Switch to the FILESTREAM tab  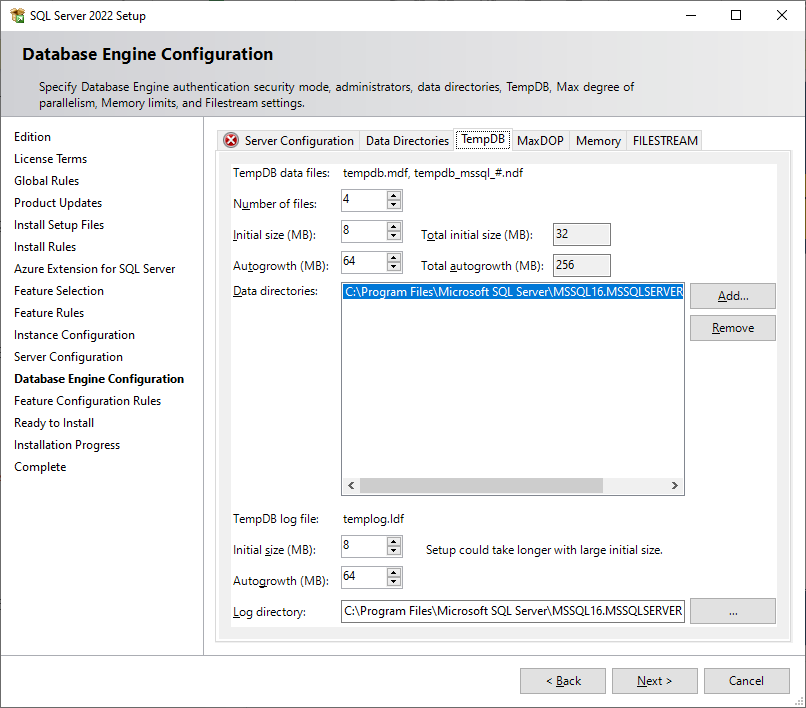click(664, 140)
